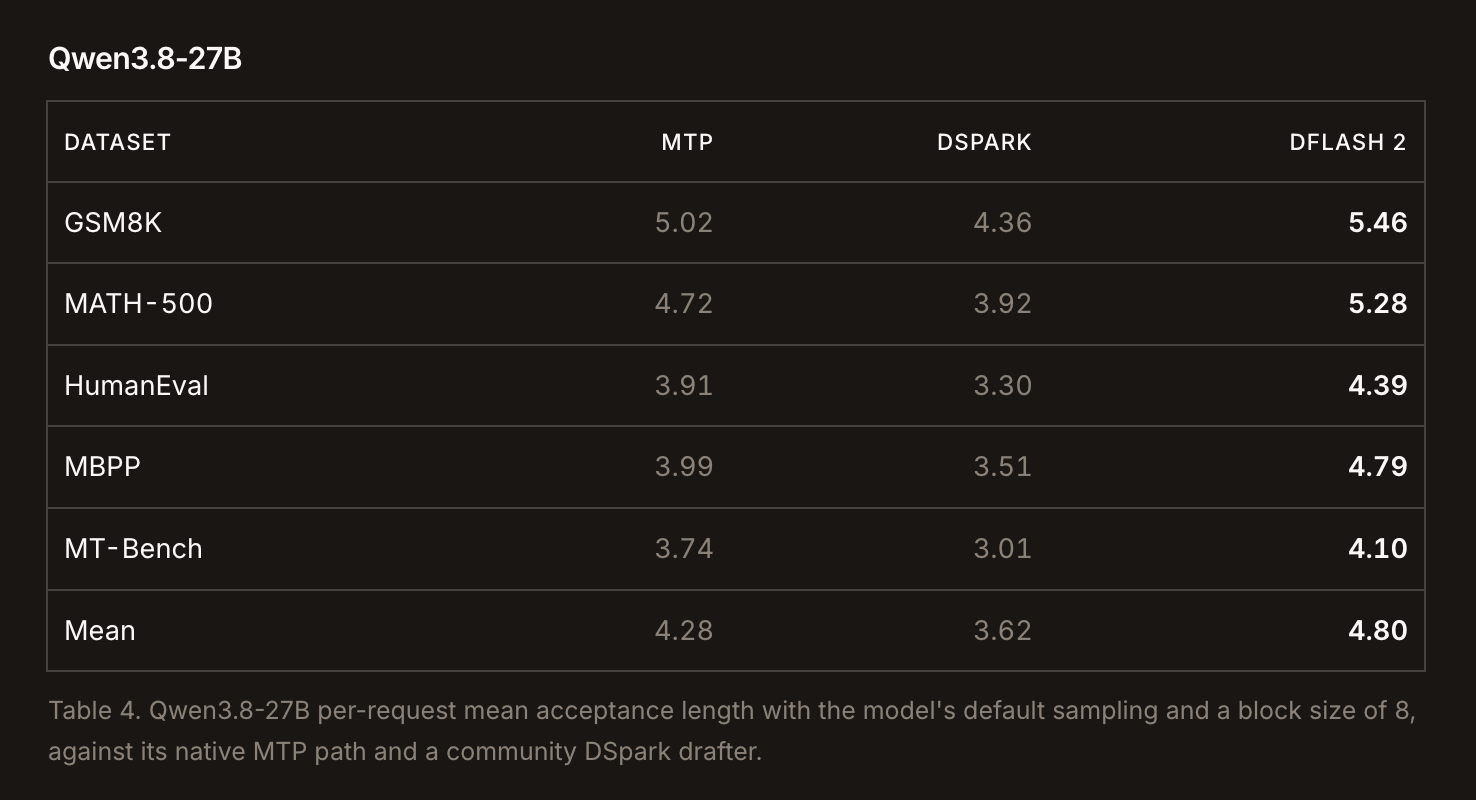Click the HumanEval dataset cell
This screenshot has width=1476, height=800.
(136, 386)
